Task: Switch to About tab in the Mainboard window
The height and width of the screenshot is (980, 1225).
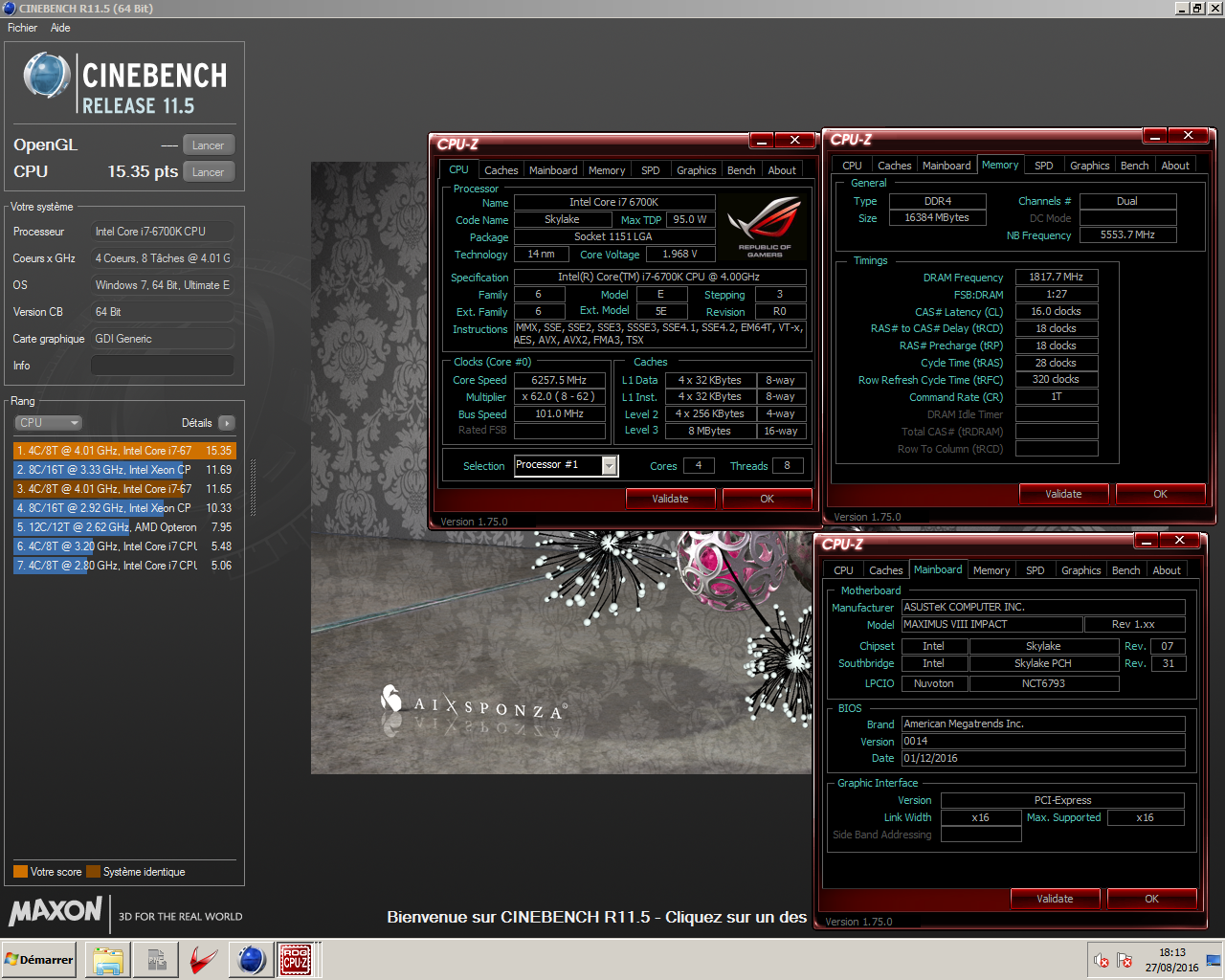Action: (1167, 570)
